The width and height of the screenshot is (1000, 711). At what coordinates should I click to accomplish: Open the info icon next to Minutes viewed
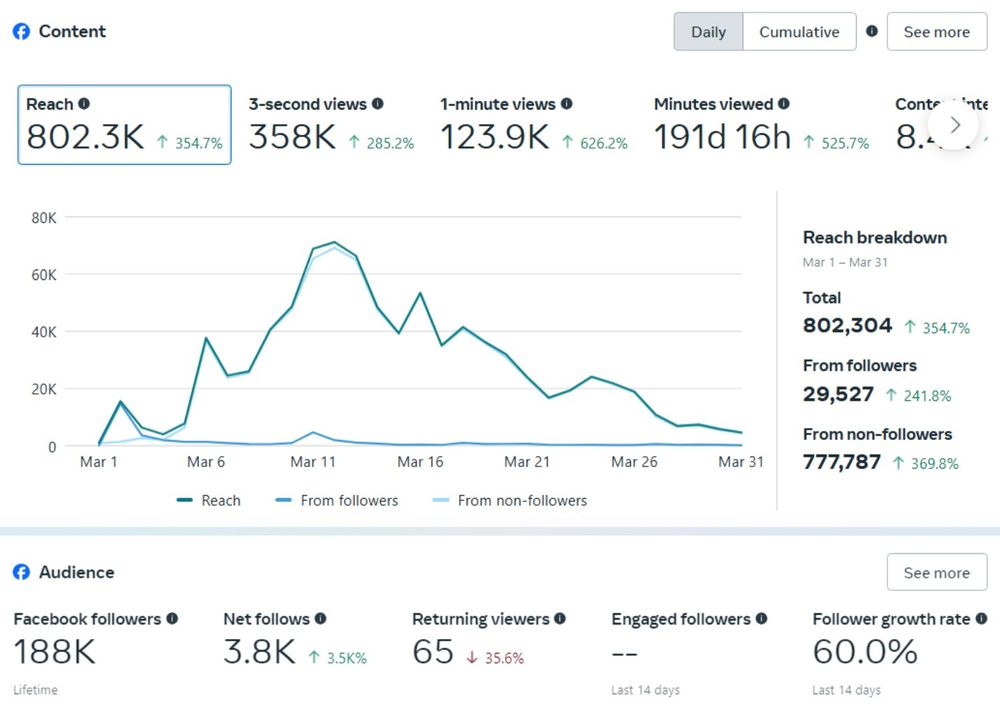point(784,103)
